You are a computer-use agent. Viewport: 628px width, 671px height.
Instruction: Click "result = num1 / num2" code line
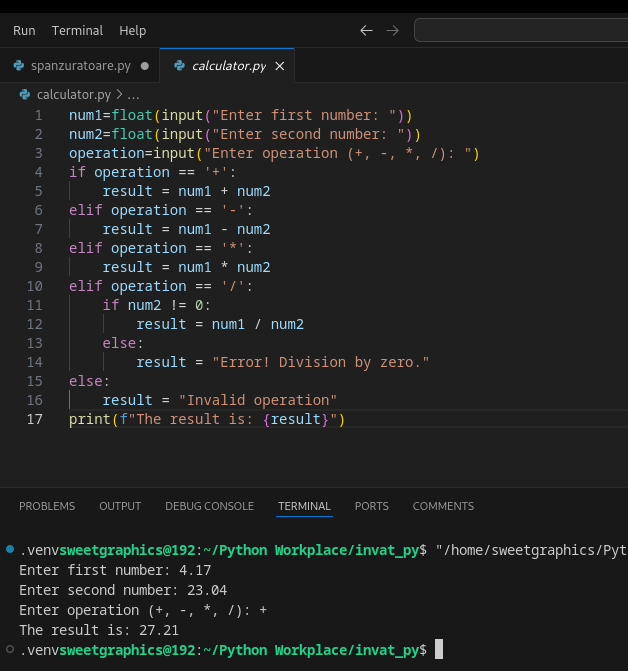[220, 324]
